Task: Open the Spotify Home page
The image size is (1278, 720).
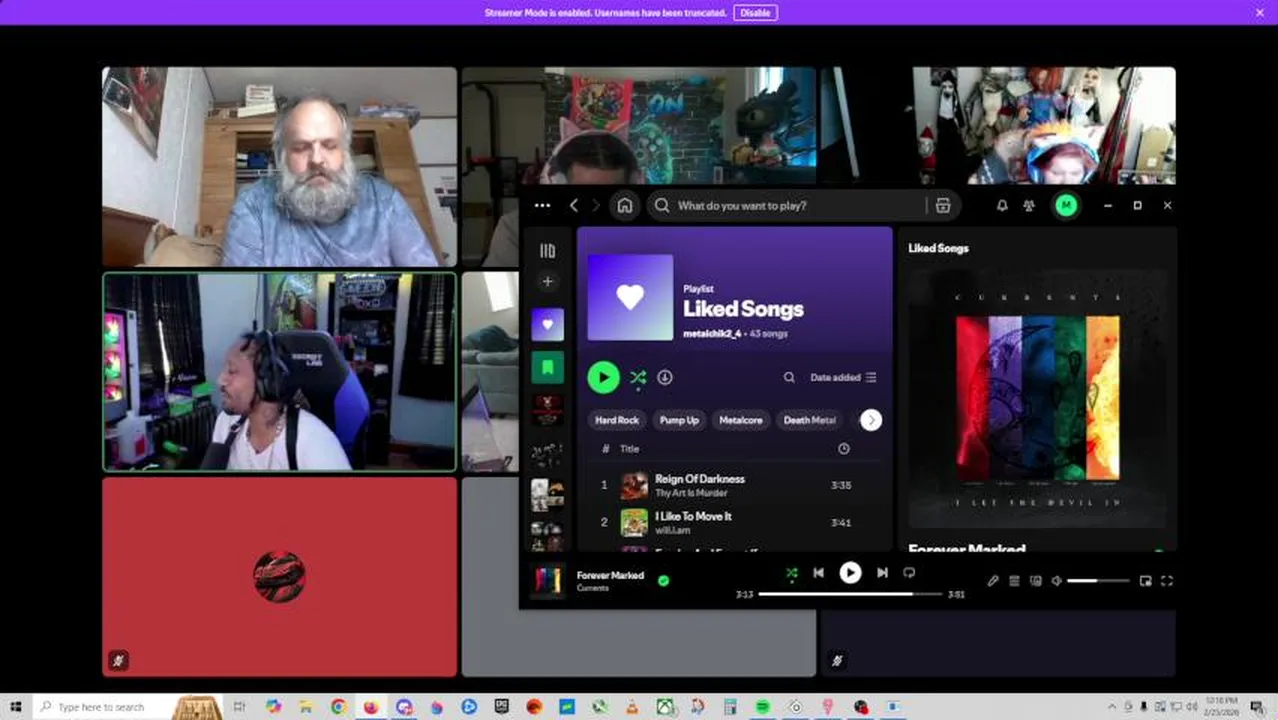Action: tap(625, 205)
